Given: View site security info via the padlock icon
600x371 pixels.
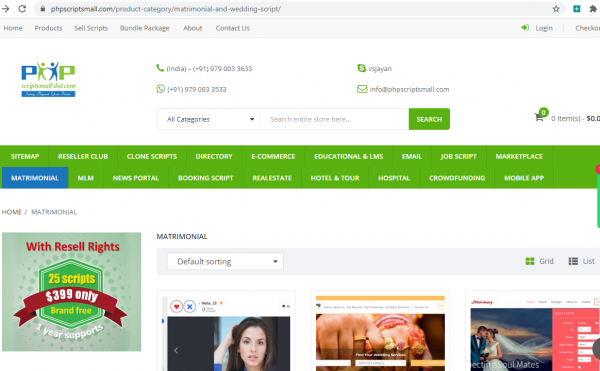Looking at the screenshot, I should (x=43, y=9).
